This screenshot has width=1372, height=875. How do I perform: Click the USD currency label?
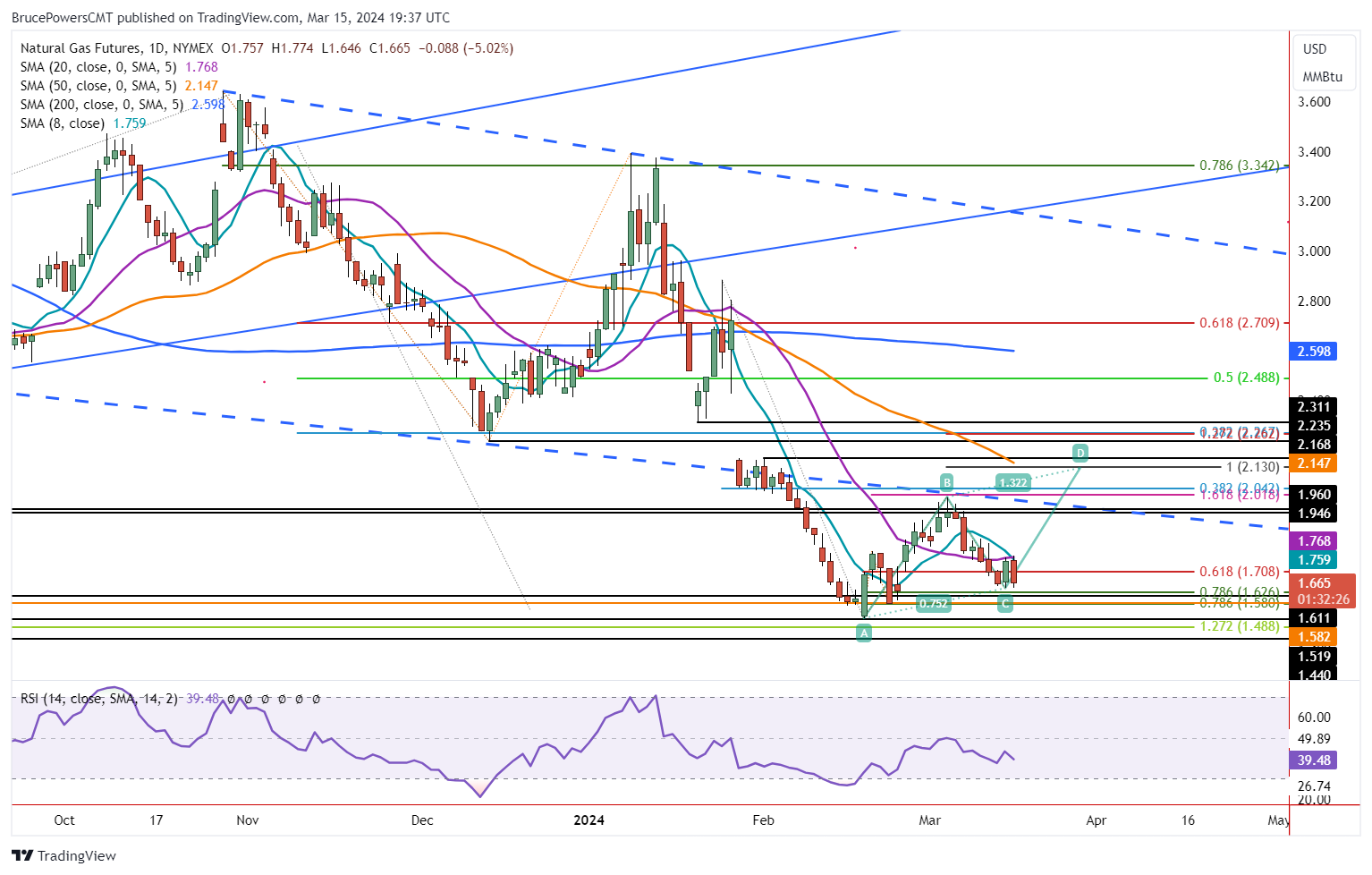tap(1315, 48)
